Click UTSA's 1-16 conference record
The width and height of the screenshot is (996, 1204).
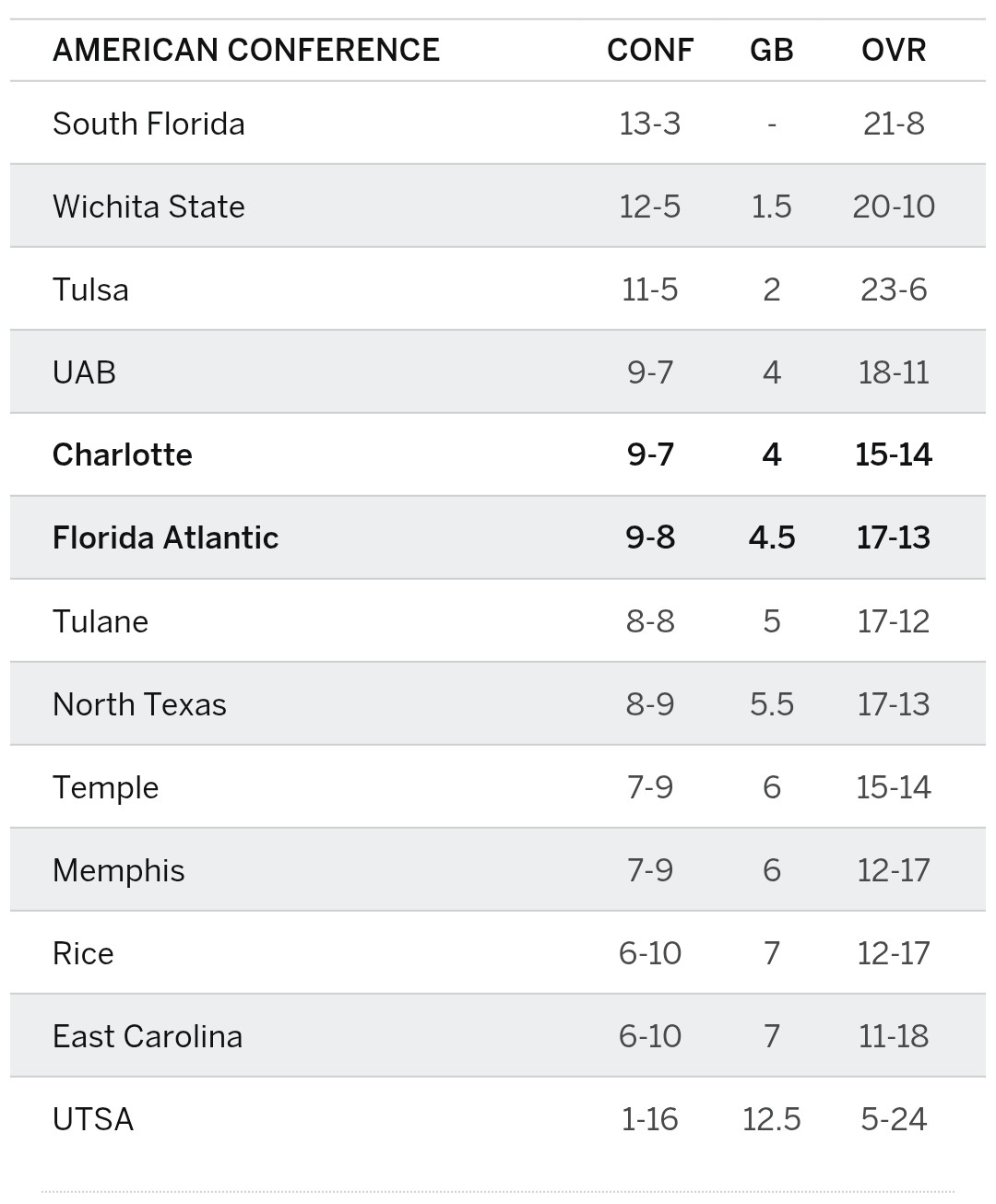click(650, 1119)
